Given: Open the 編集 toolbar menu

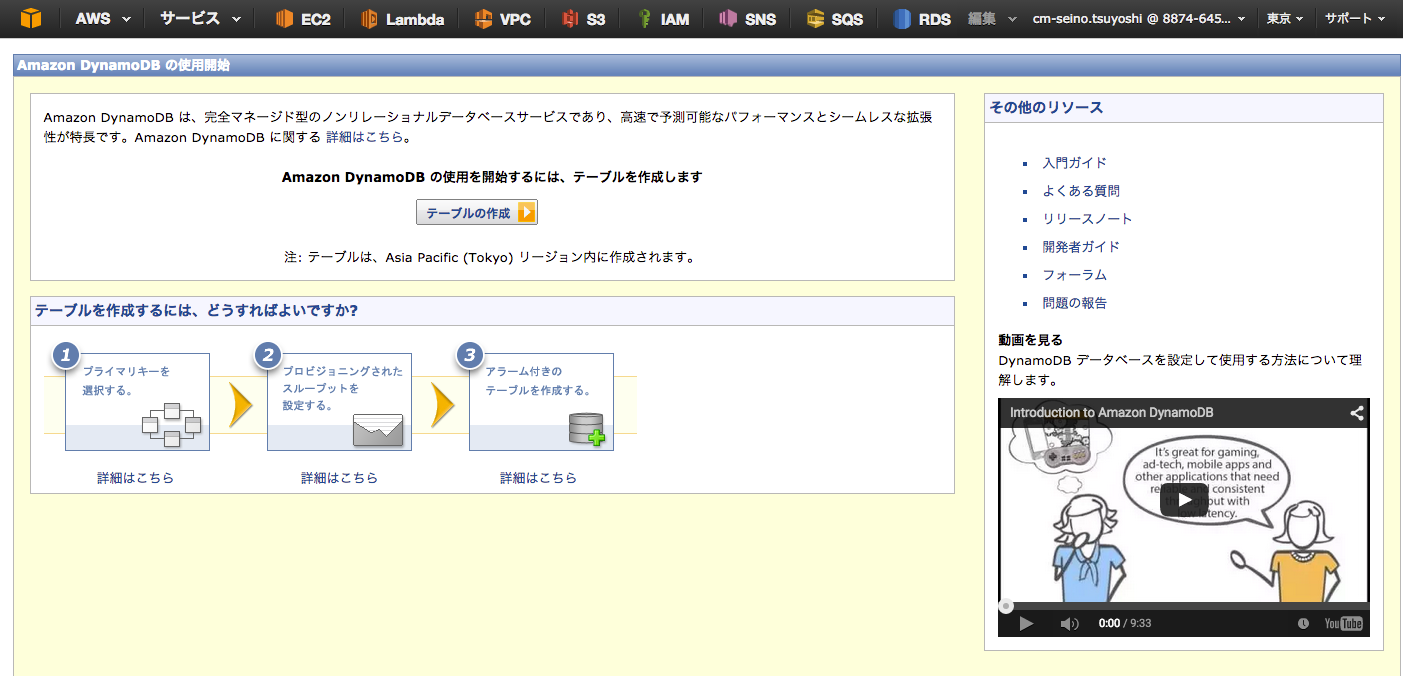Looking at the screenshot, I should [x=991, y=19].
